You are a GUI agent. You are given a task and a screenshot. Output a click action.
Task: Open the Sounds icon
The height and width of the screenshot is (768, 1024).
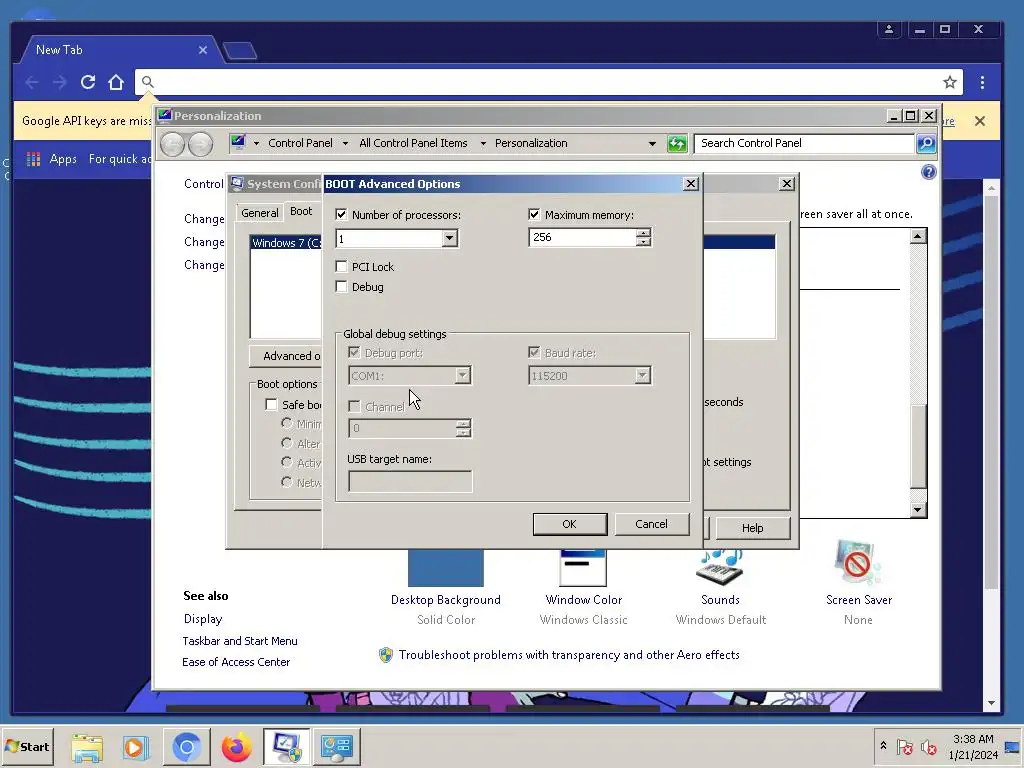point(720,567)
